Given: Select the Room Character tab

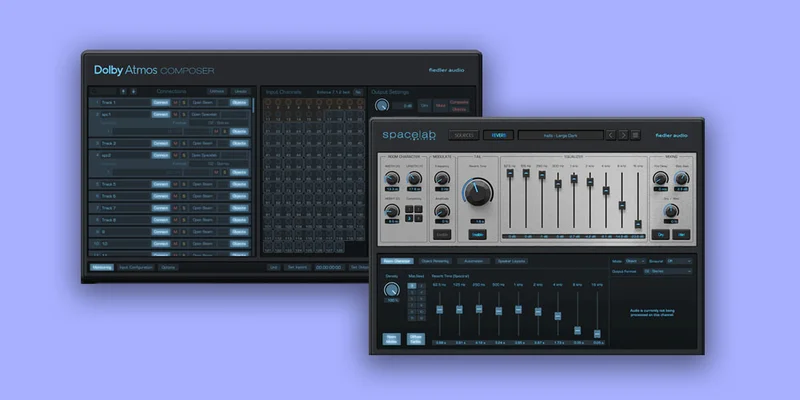Looking at the screenshot, I should [397, 261].
